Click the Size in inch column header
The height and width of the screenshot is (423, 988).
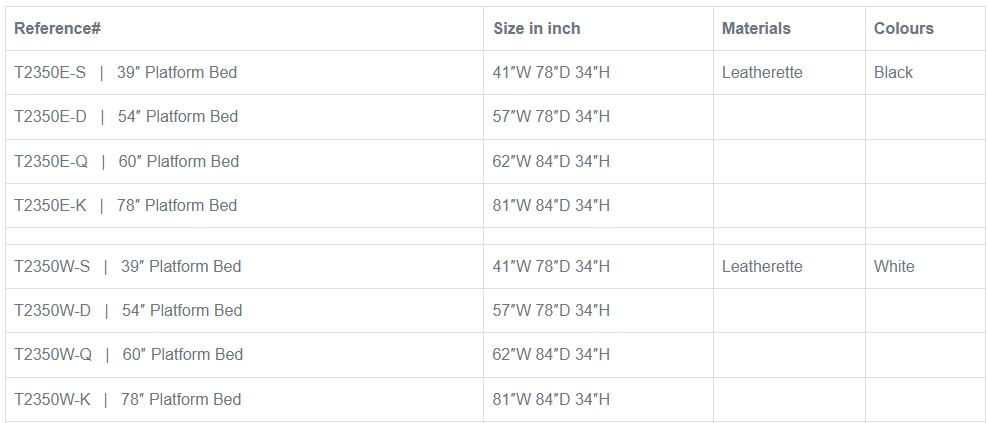(536, 28)
